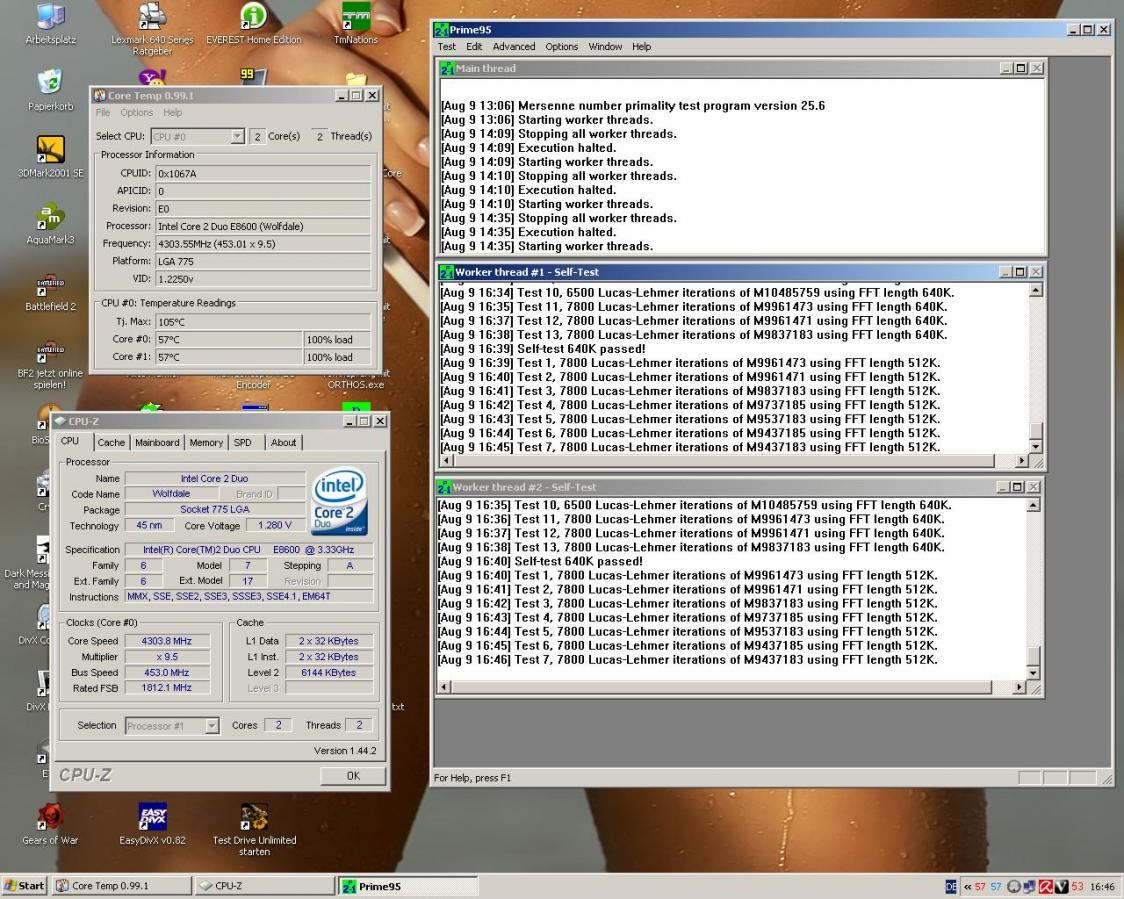Click the CPU-Z title bar icon

click(x=60, y=422)
